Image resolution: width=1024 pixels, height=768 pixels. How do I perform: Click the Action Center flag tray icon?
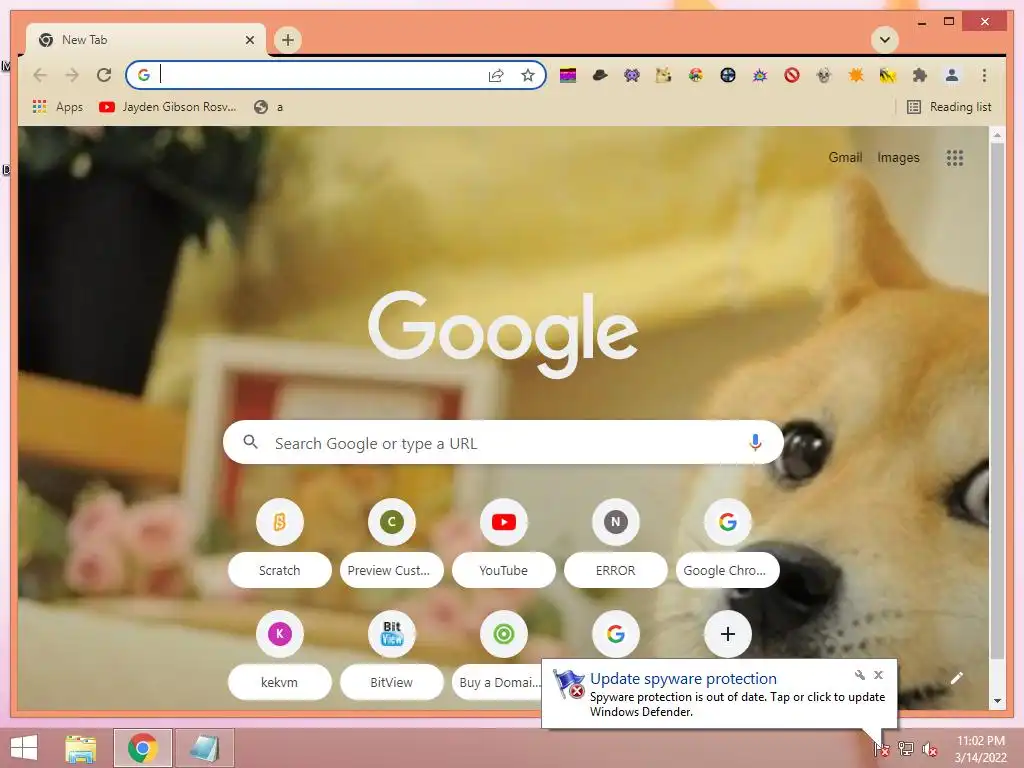pyautogui.click(x=881, y=749)
